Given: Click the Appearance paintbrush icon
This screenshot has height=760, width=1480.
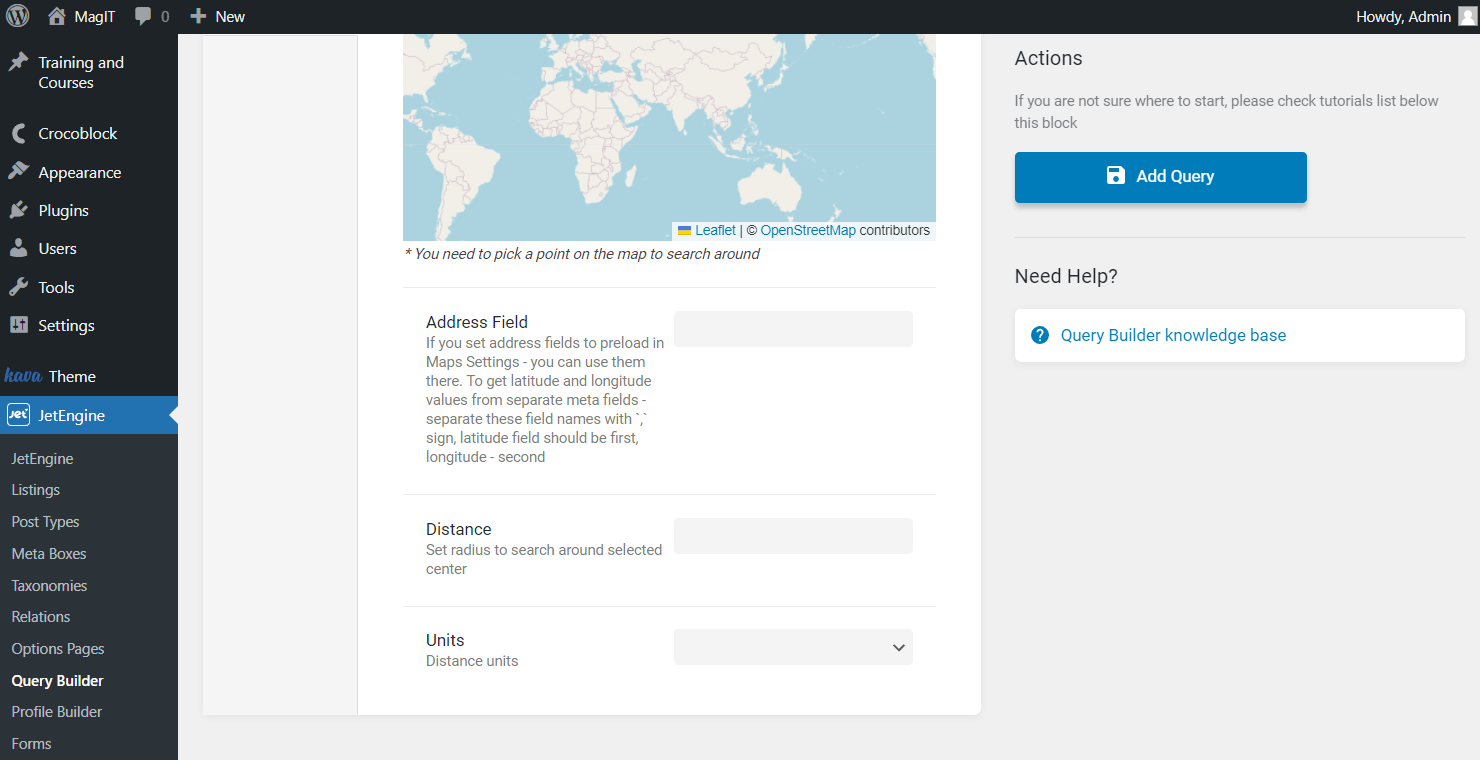Looking at the screenshot, I should (18, 172).
